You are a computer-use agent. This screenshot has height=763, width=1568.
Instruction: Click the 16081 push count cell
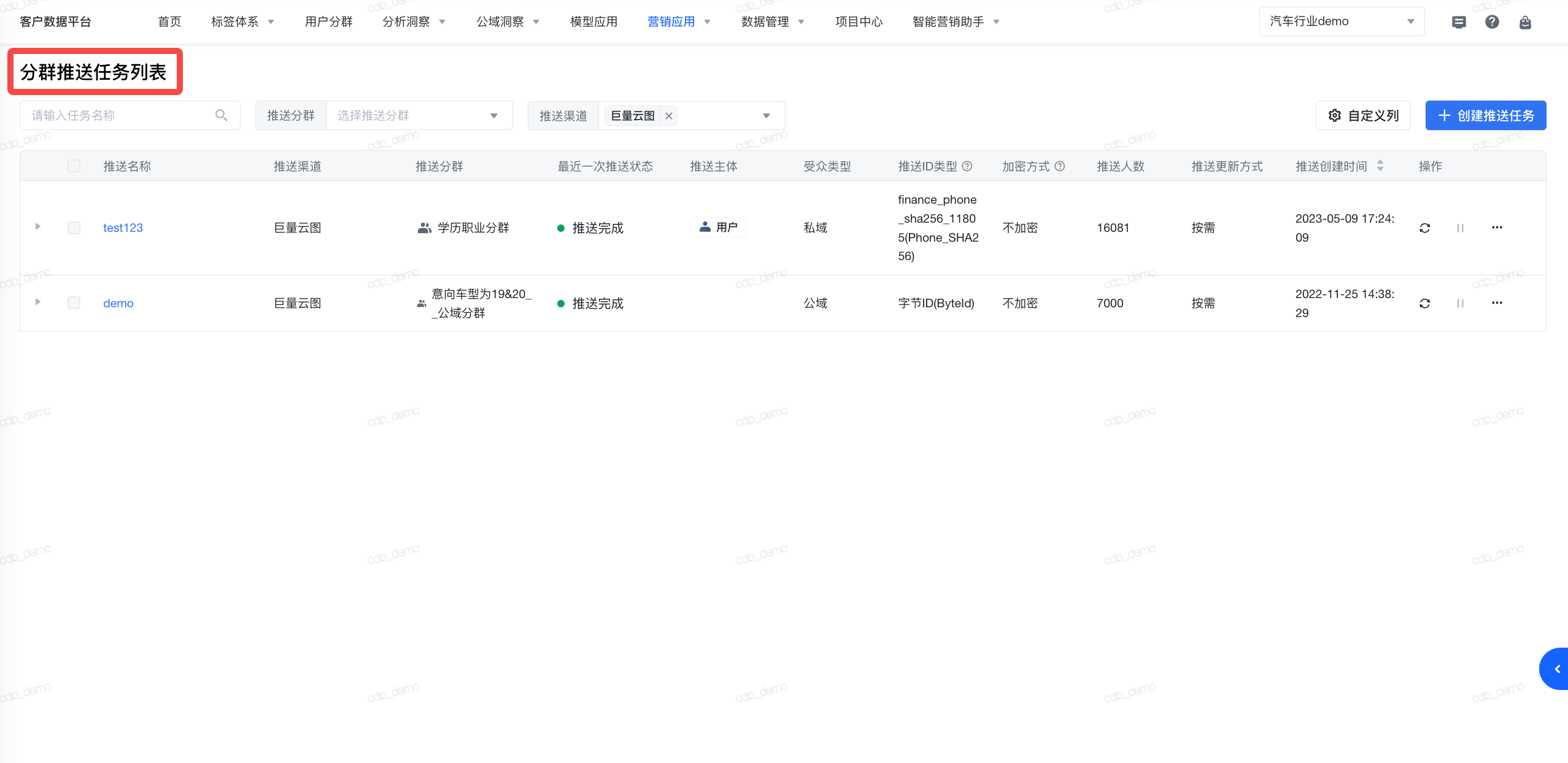pyautogui.click(x=1113, y=228)
